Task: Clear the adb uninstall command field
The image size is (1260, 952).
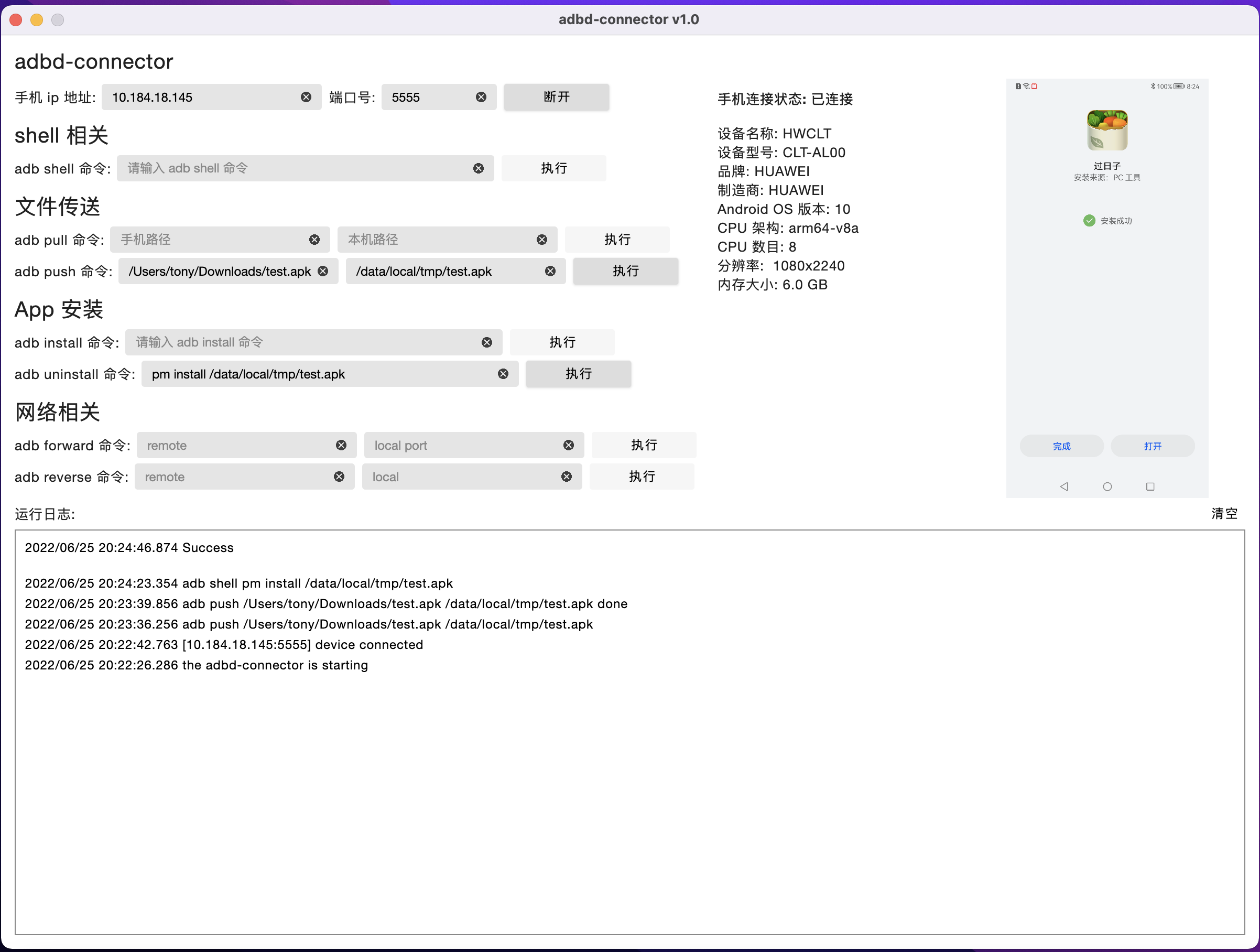Action: point(503,374)
